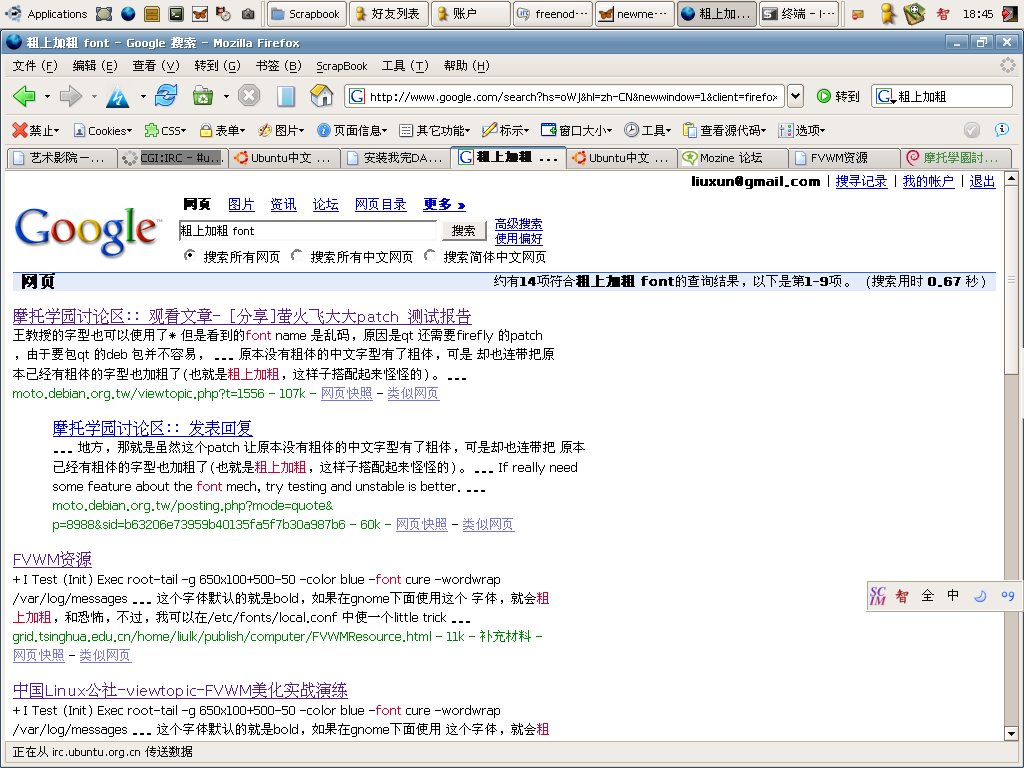Open the FVWM资源 search result link
The width and height of the screenshot is (1024, 768).
52,560
